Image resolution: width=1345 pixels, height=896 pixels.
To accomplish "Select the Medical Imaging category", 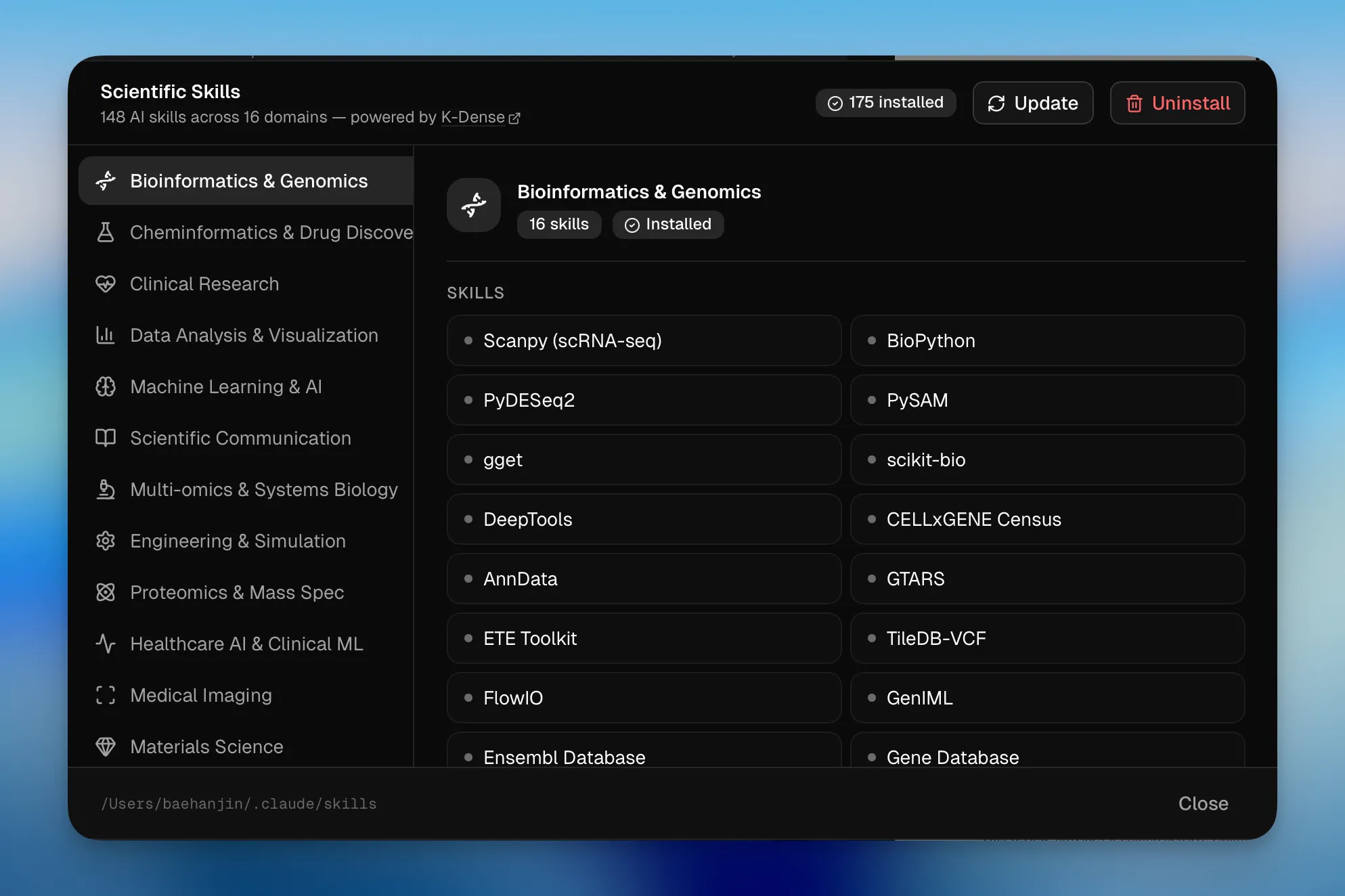I will pos(201,695).
